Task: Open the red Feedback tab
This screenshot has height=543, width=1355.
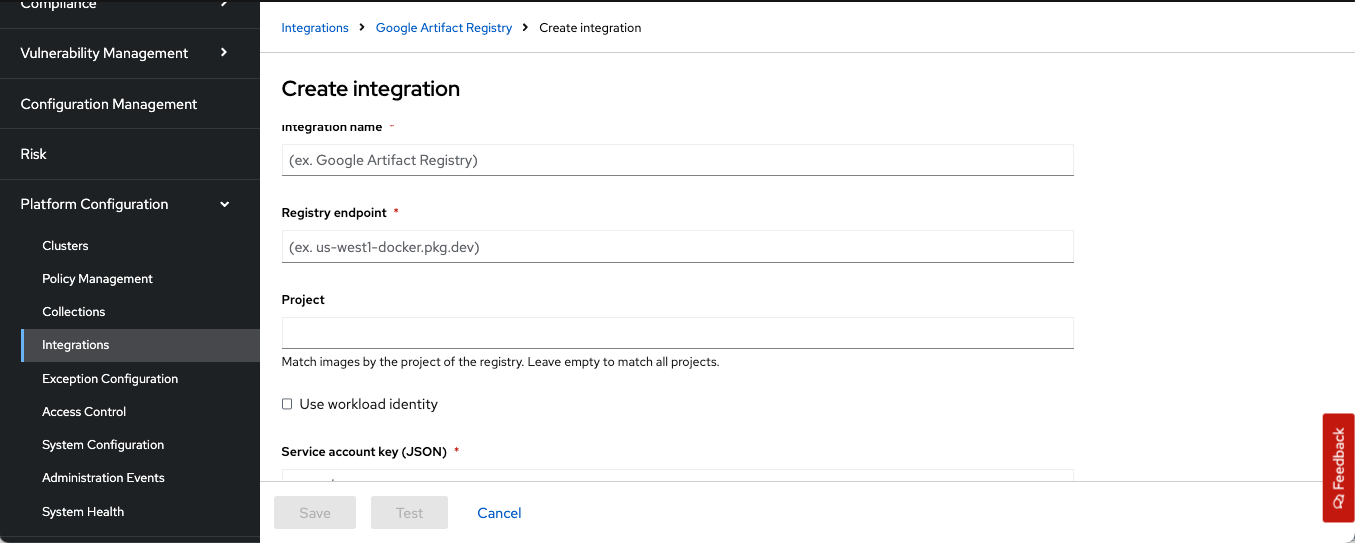Action: coord(1338,467)
